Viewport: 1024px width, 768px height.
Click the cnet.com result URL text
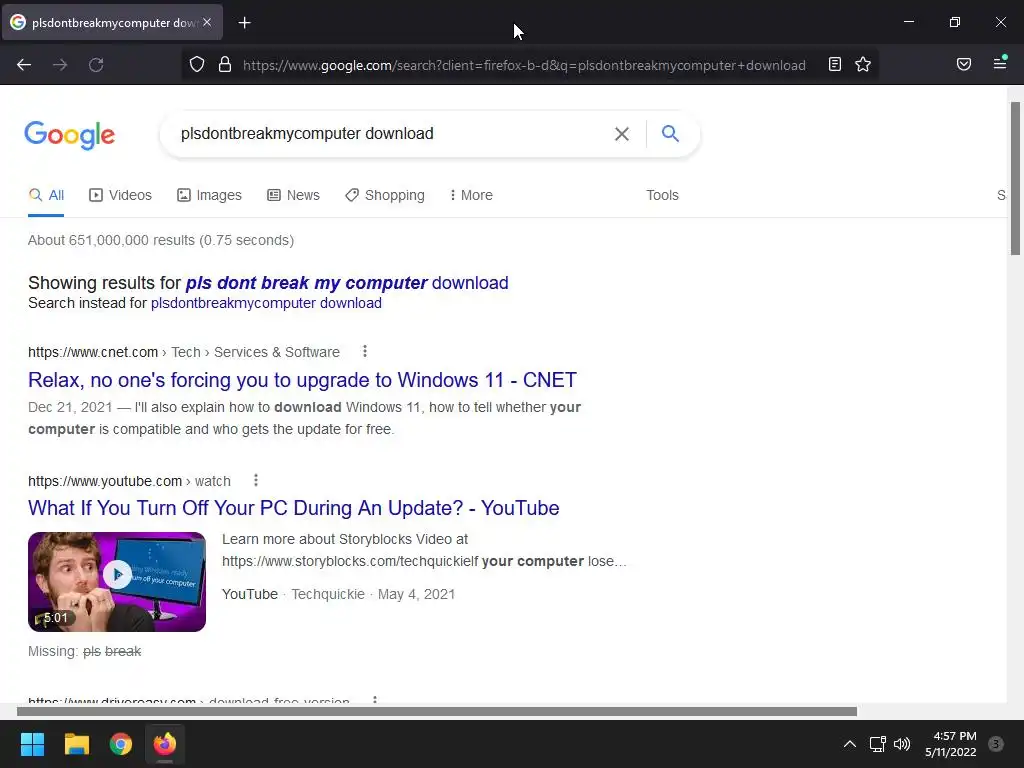[x=184, y=352]
